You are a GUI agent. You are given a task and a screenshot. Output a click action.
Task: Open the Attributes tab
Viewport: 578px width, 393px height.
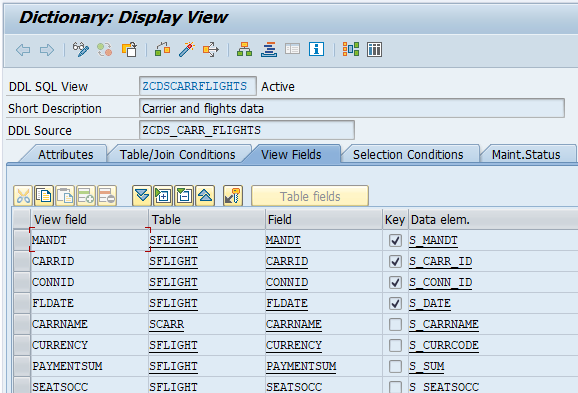click(66, 154)
